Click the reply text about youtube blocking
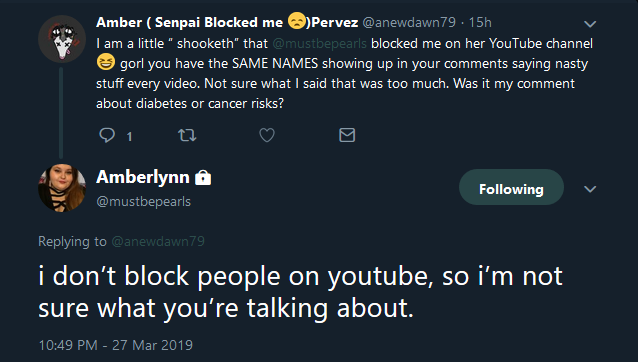This screenshot has width=638, height=362. (300, 292)
